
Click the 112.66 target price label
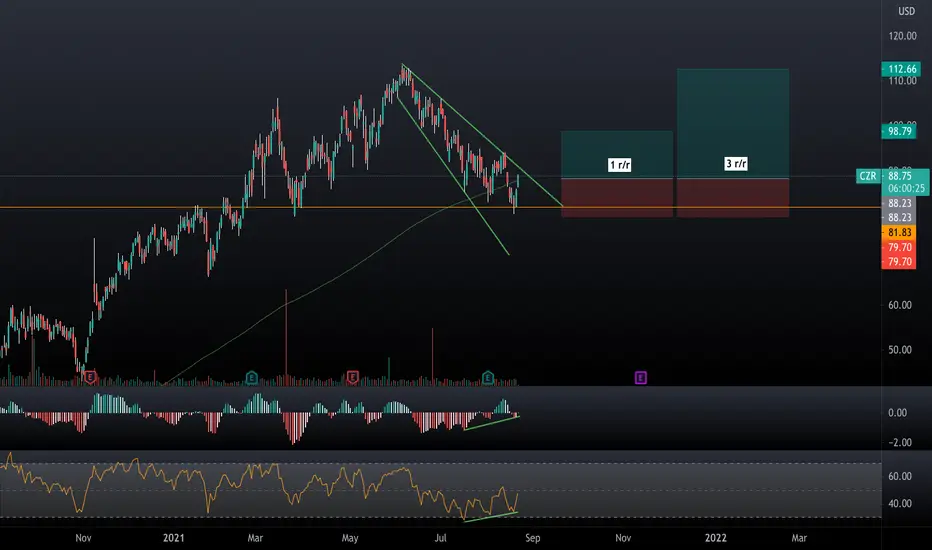902,69
